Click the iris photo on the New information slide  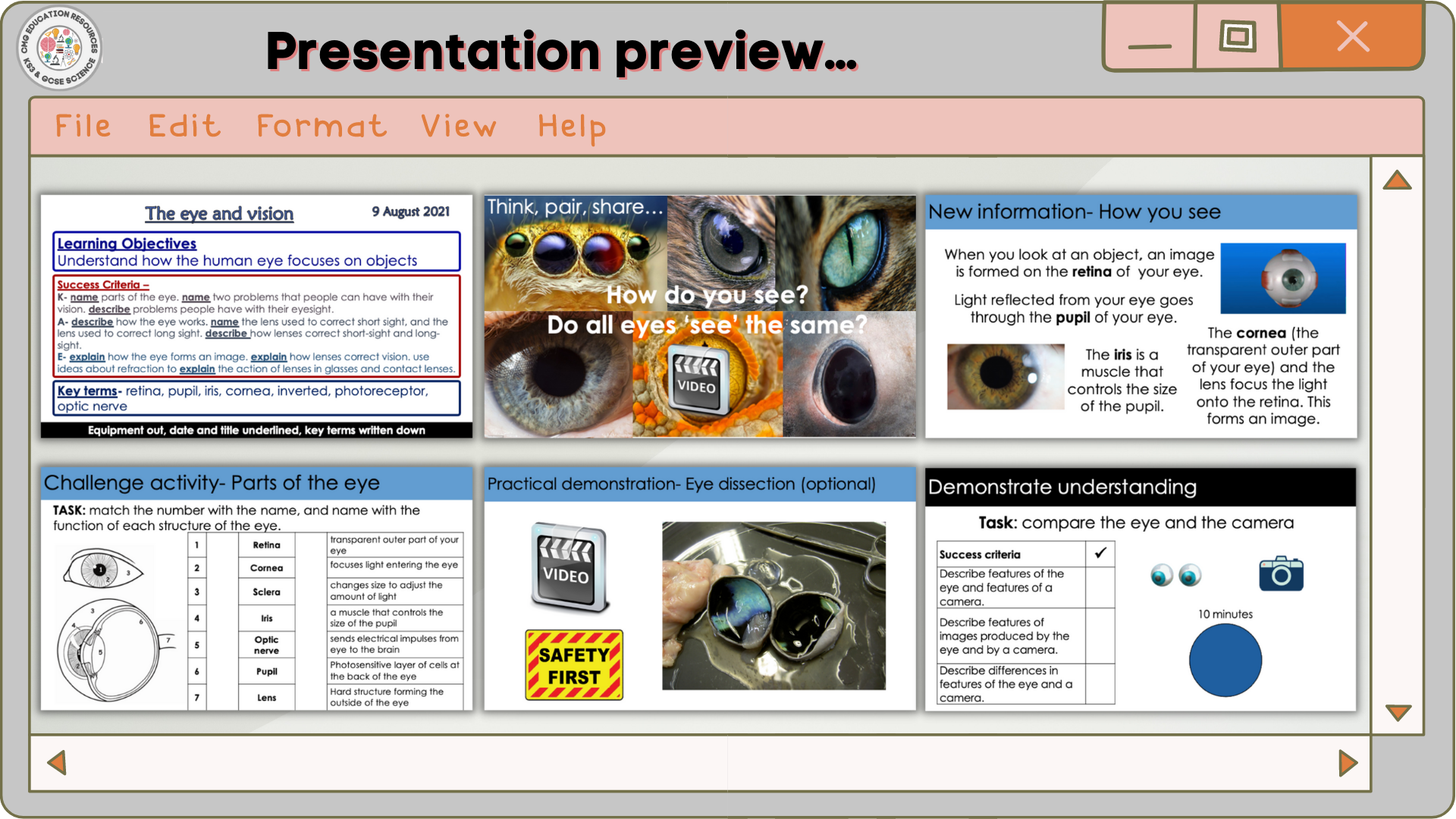[1005, 377]
